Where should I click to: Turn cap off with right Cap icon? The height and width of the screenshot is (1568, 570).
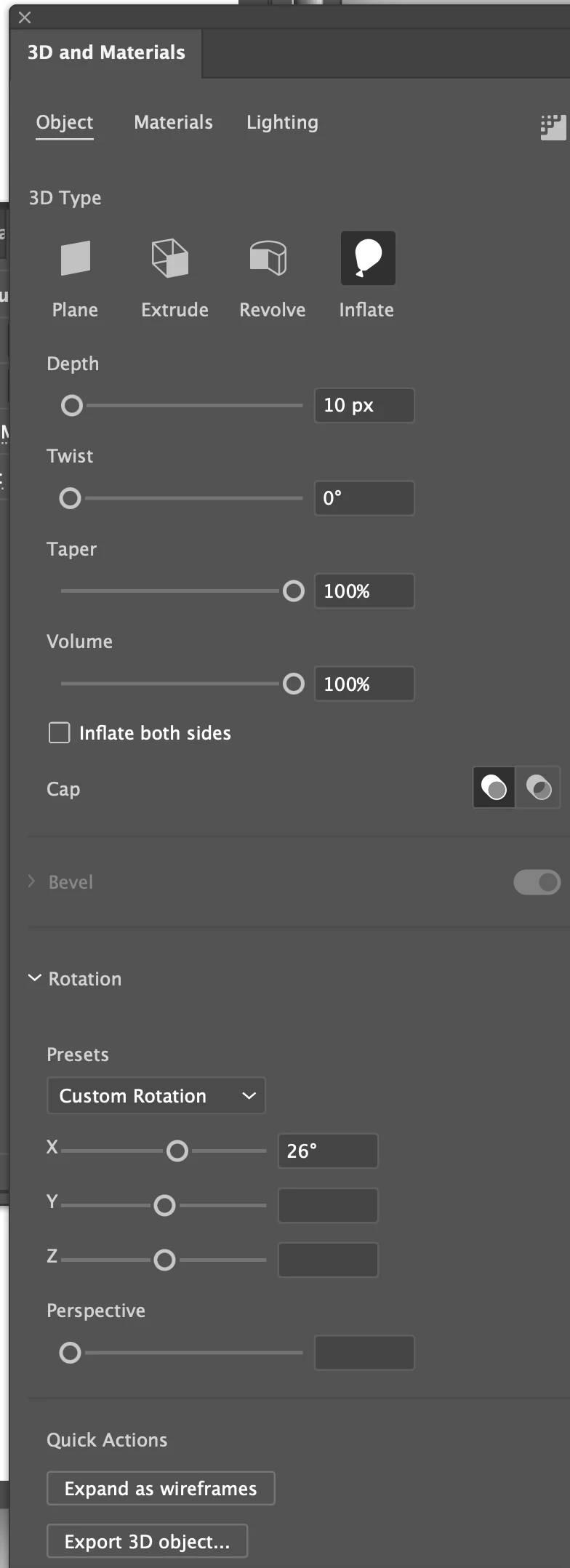tap(539, 787)
